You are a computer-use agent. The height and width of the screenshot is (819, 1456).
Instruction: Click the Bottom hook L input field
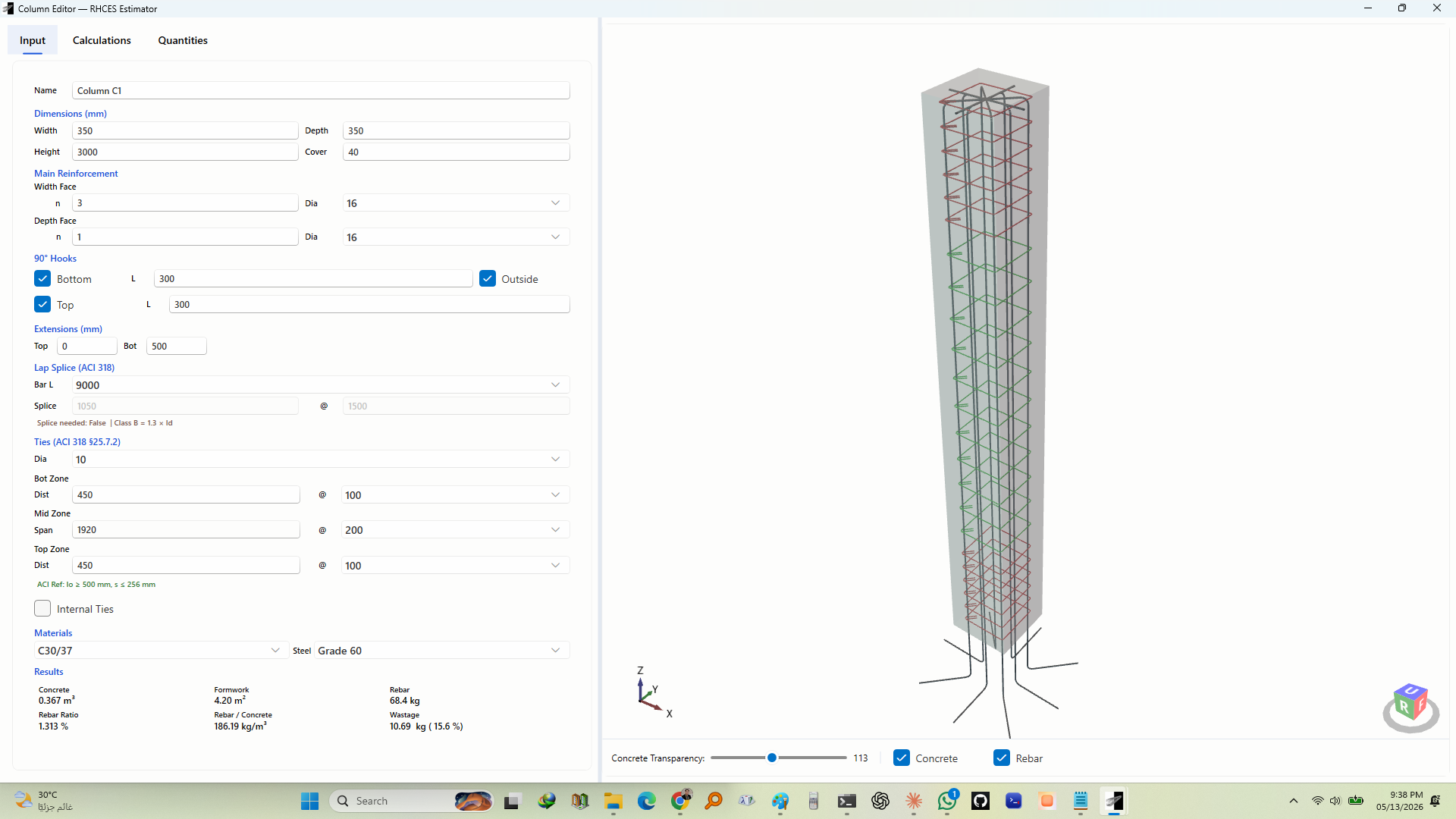click(313, 278)
